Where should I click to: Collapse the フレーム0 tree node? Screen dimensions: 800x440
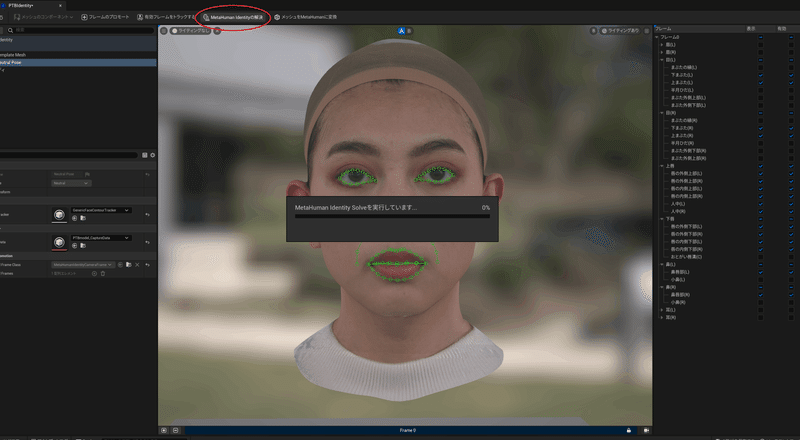pyautogui.click(x=657, y=37)
